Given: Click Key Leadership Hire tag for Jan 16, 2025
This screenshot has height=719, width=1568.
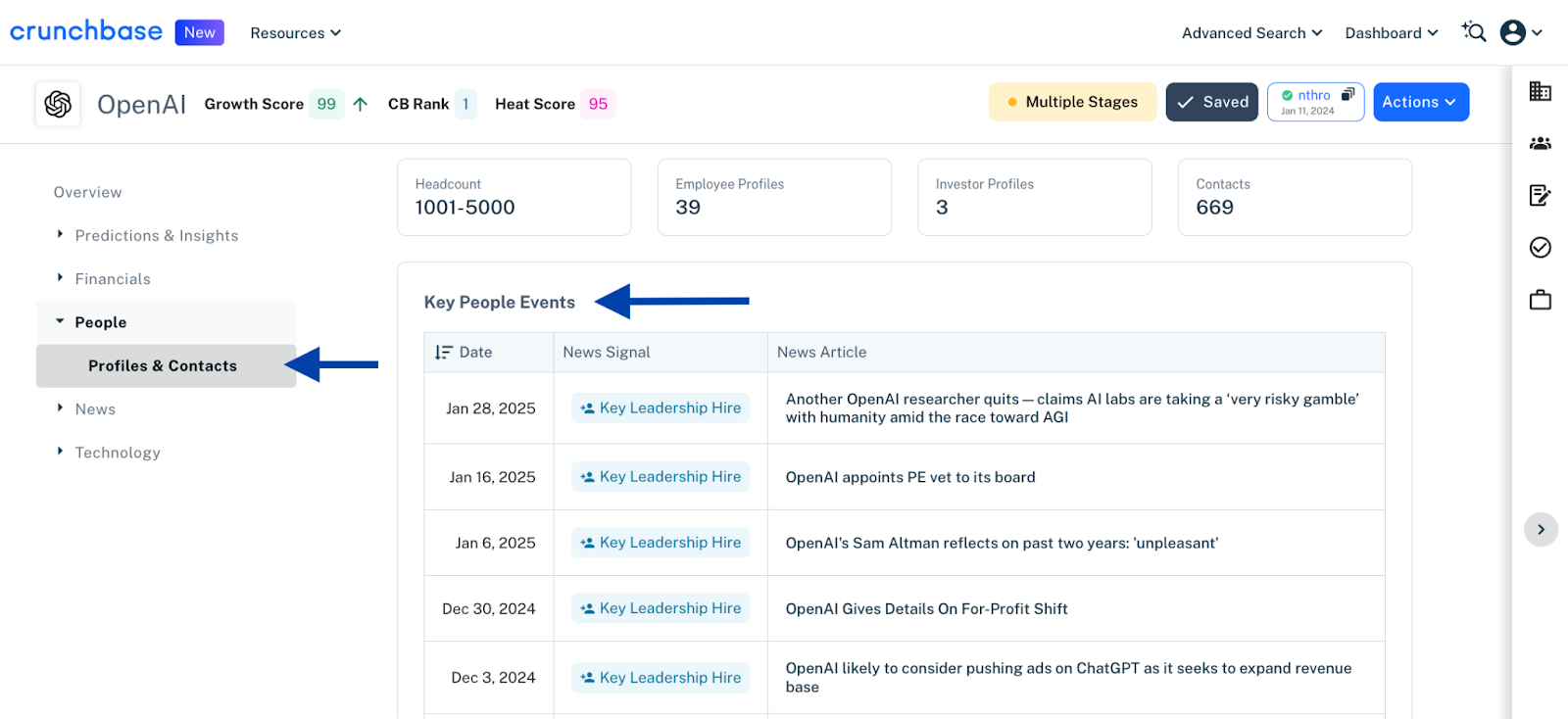Looking at the screenshot, I should pyautogui.click(x=661, y=476).
